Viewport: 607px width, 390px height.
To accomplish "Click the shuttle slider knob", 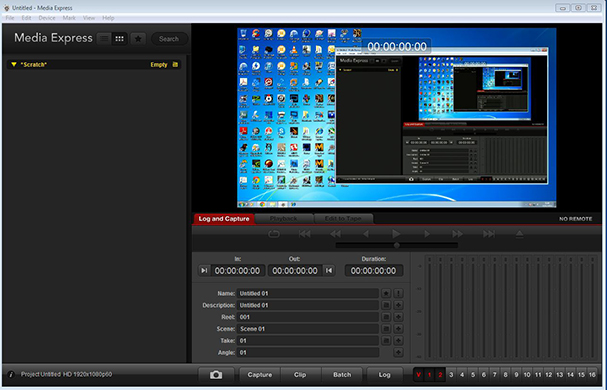I will (x=396, y=245).
